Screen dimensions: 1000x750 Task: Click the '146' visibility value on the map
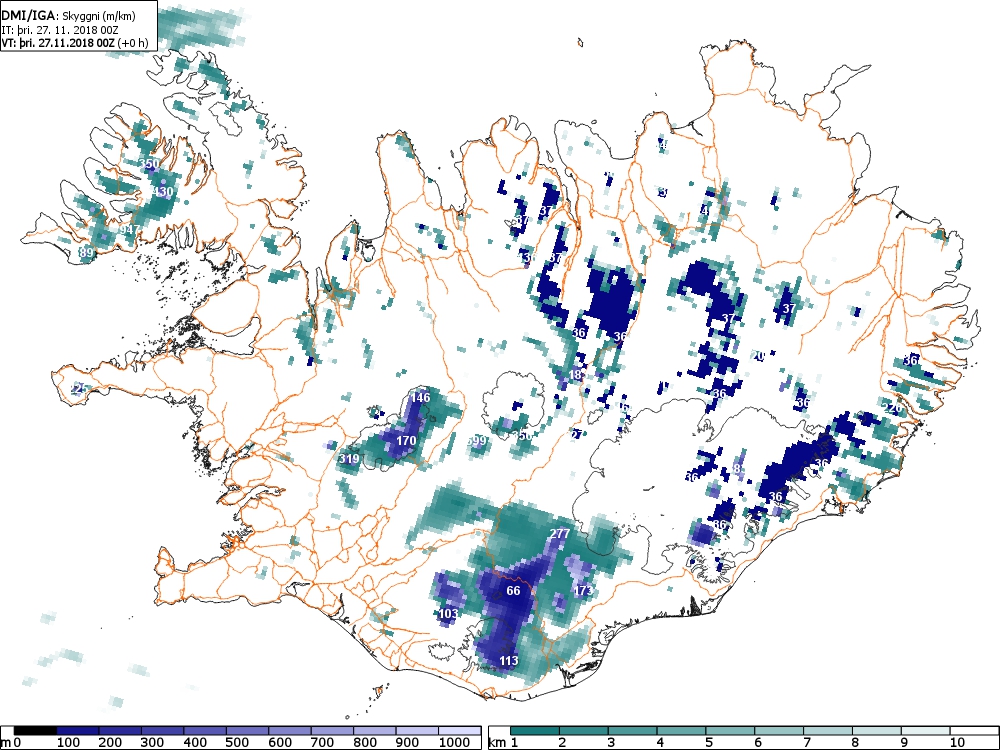pos(420,397)
